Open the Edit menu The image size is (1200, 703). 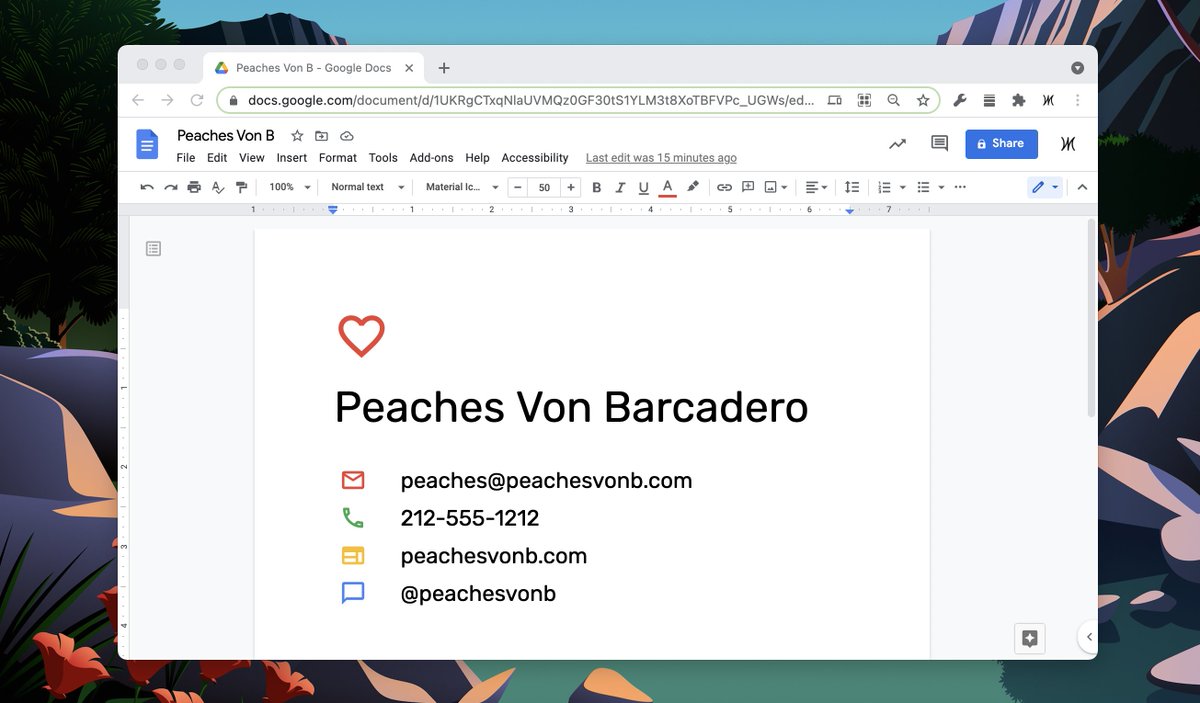(x=217, y=158)
